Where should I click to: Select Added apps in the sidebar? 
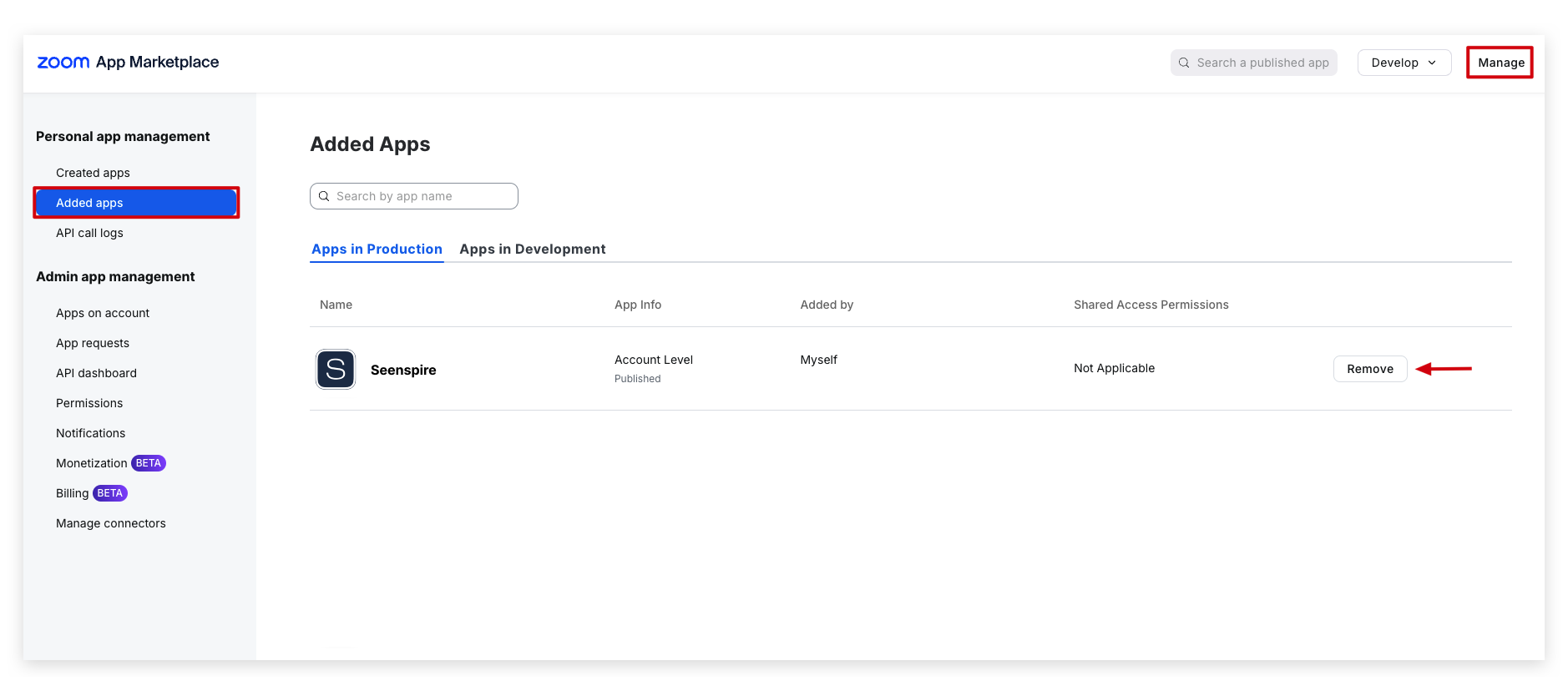coord(136,203)
